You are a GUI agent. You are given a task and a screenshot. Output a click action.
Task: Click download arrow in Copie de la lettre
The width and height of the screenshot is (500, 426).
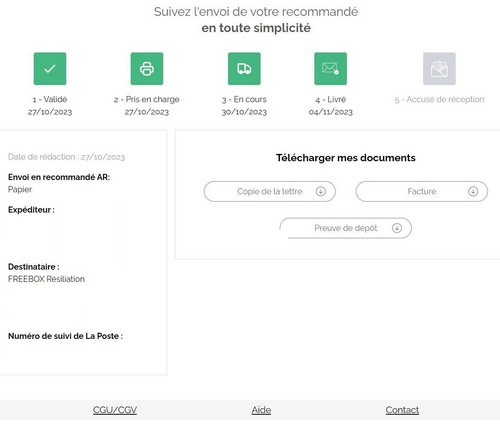tap(321, 191)
